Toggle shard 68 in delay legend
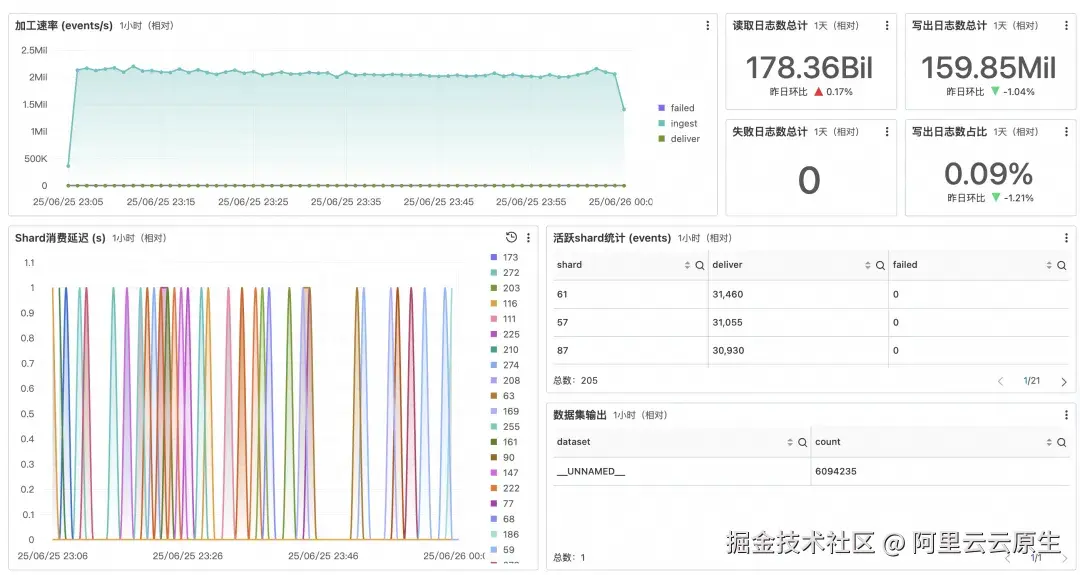This screenshot has width=1080, height=575. click(503, 519)
